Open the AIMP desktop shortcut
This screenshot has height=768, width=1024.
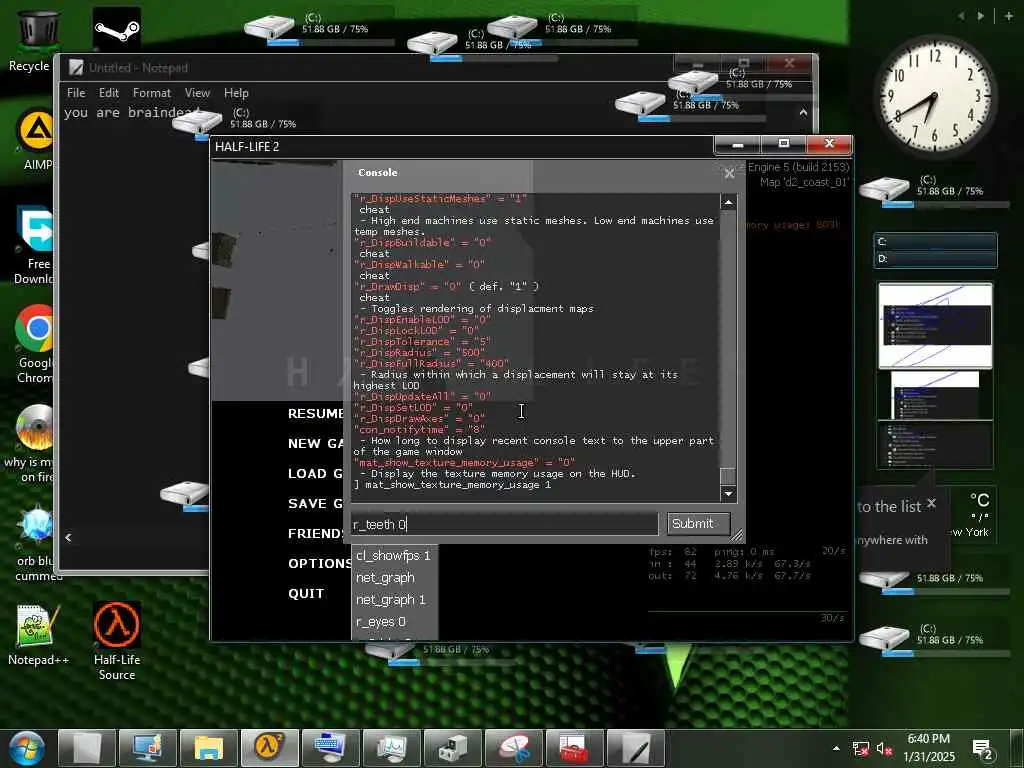[36, 138]
